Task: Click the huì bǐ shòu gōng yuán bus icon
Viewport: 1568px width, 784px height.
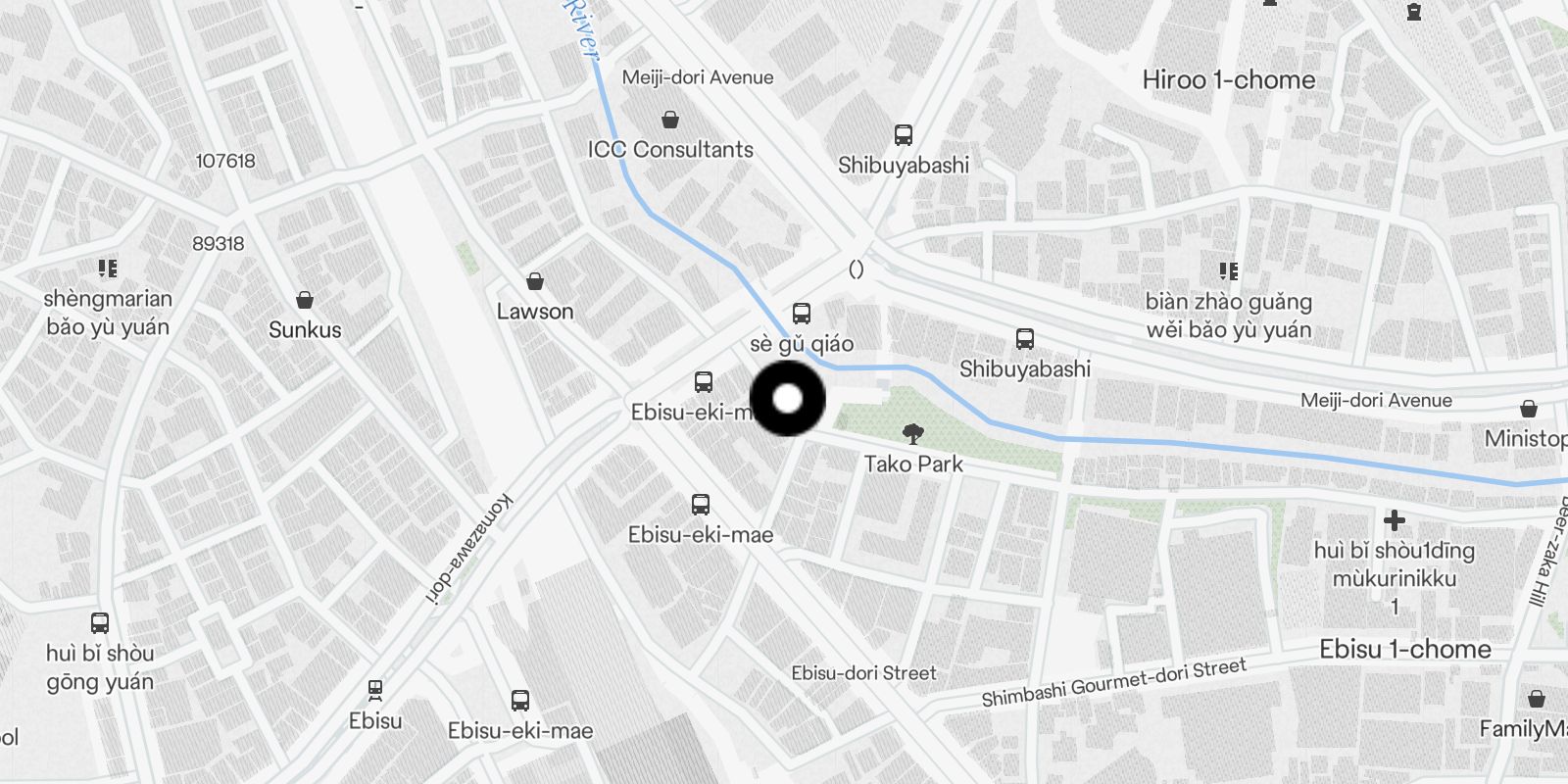Action: [100, 623]
